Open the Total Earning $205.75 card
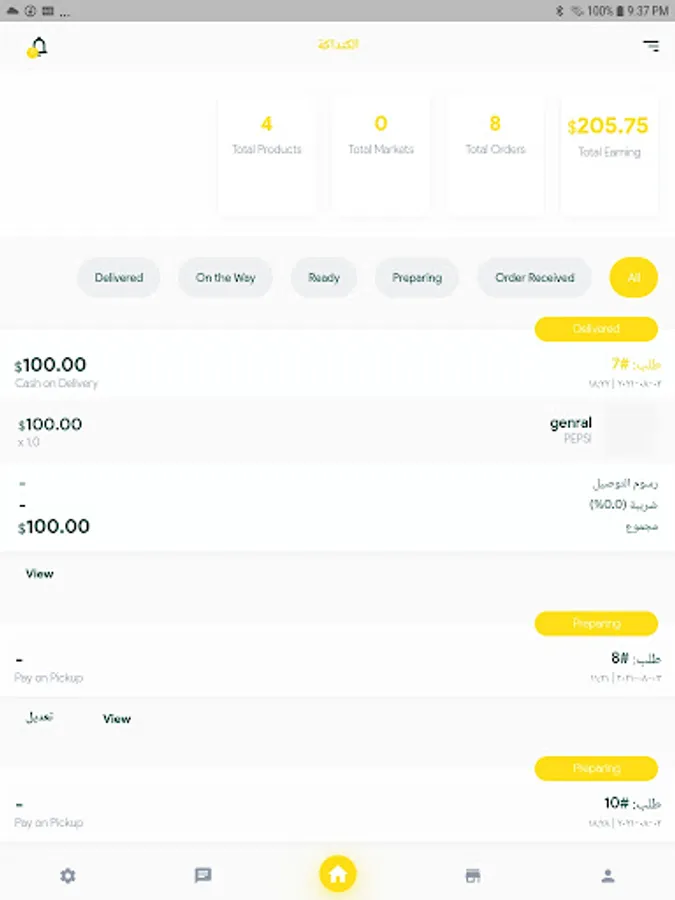Viewport: 675px width, 900px height. 609,155
